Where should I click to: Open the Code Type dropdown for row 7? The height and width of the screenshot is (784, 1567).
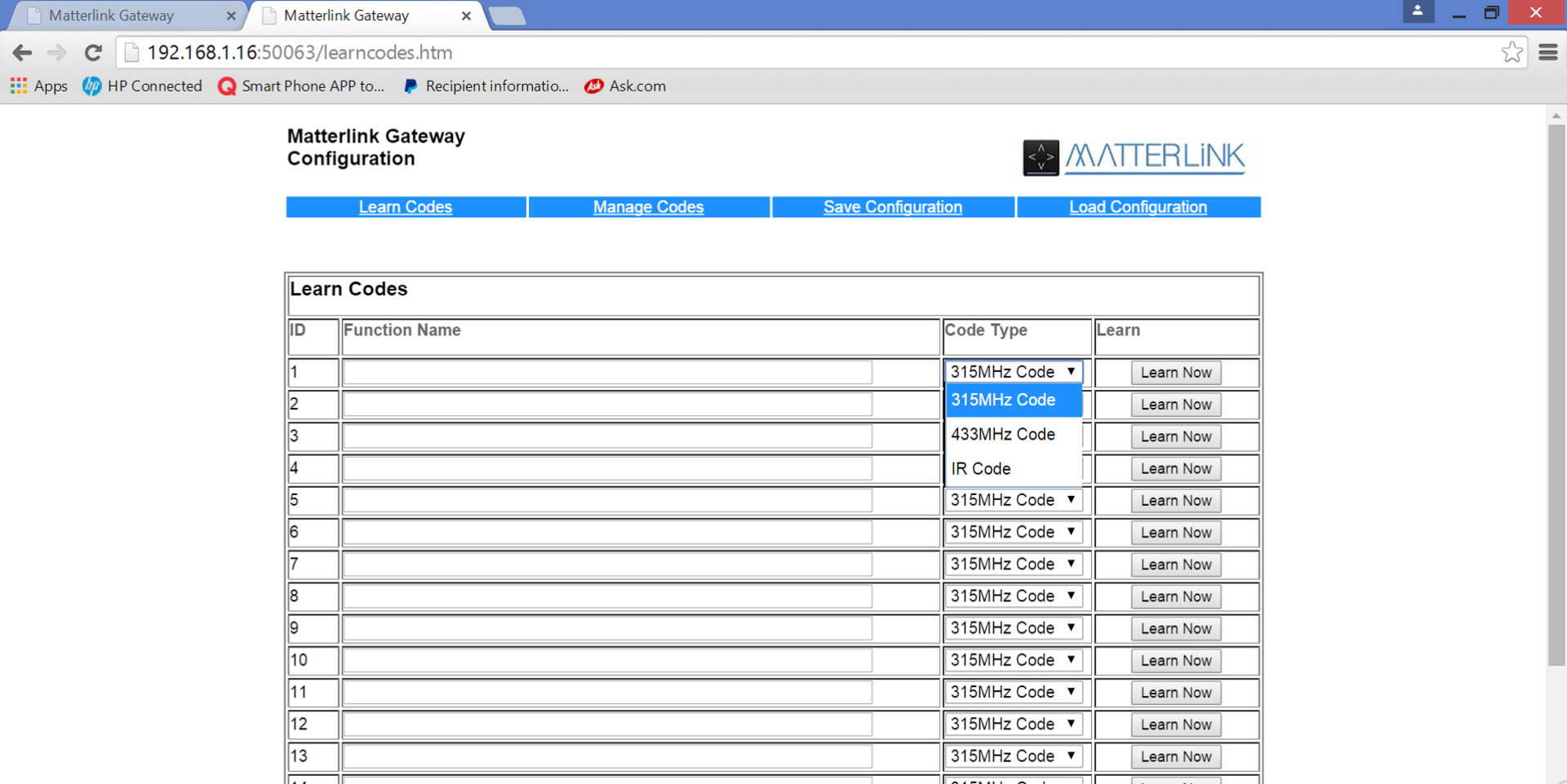point(1014,564)
